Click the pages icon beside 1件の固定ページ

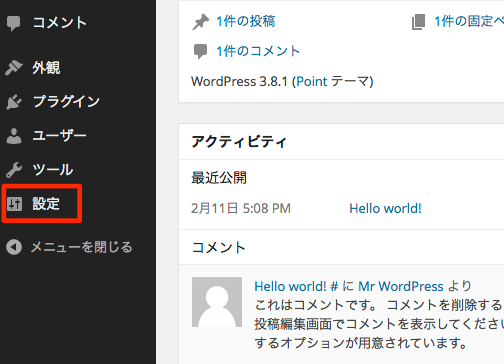(x=418, y=22)
